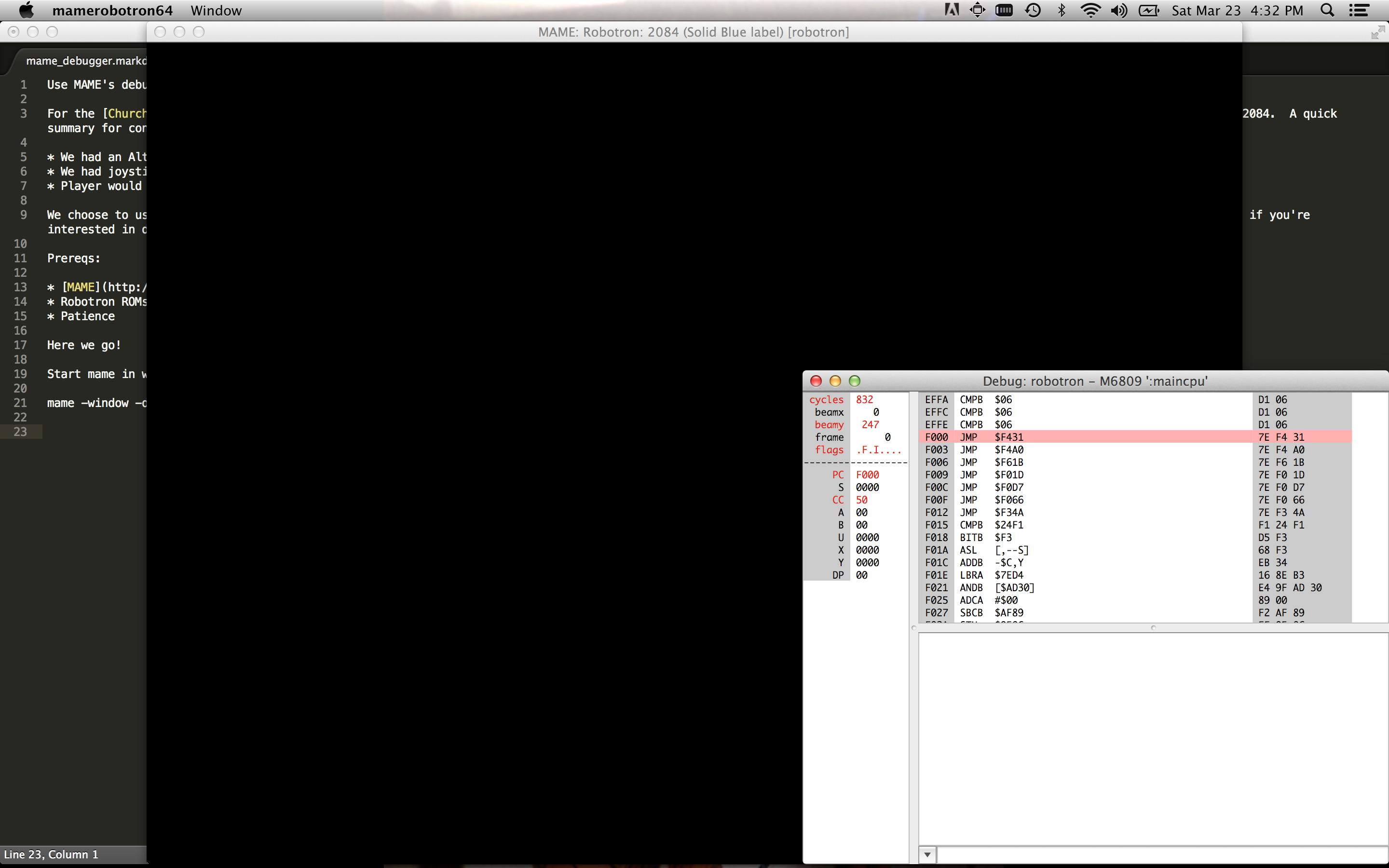Image resolution: width=1389 pixels, height=868 pixels.
Task: Open the mamerobotron64 application menu
Action: coord(112,10)
